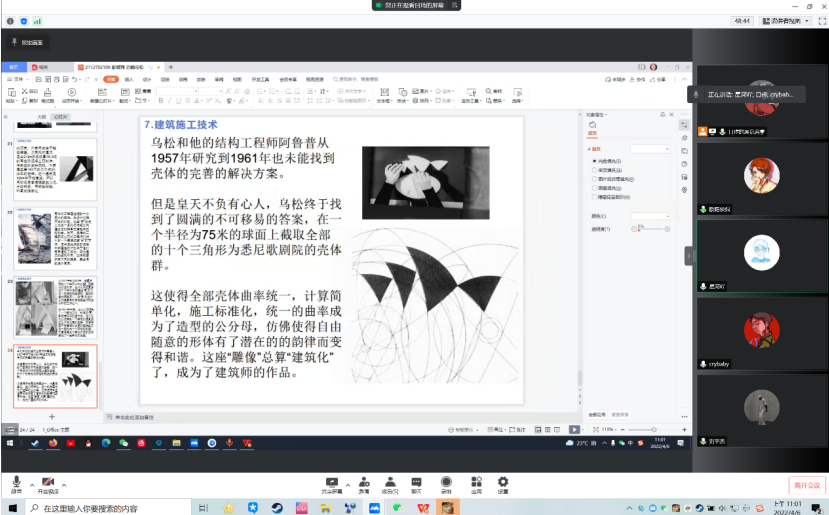Viewport: 829px width, 515px height.
Task: Switch to the blue home tab in WPS
Action: (x=14, y=67)
